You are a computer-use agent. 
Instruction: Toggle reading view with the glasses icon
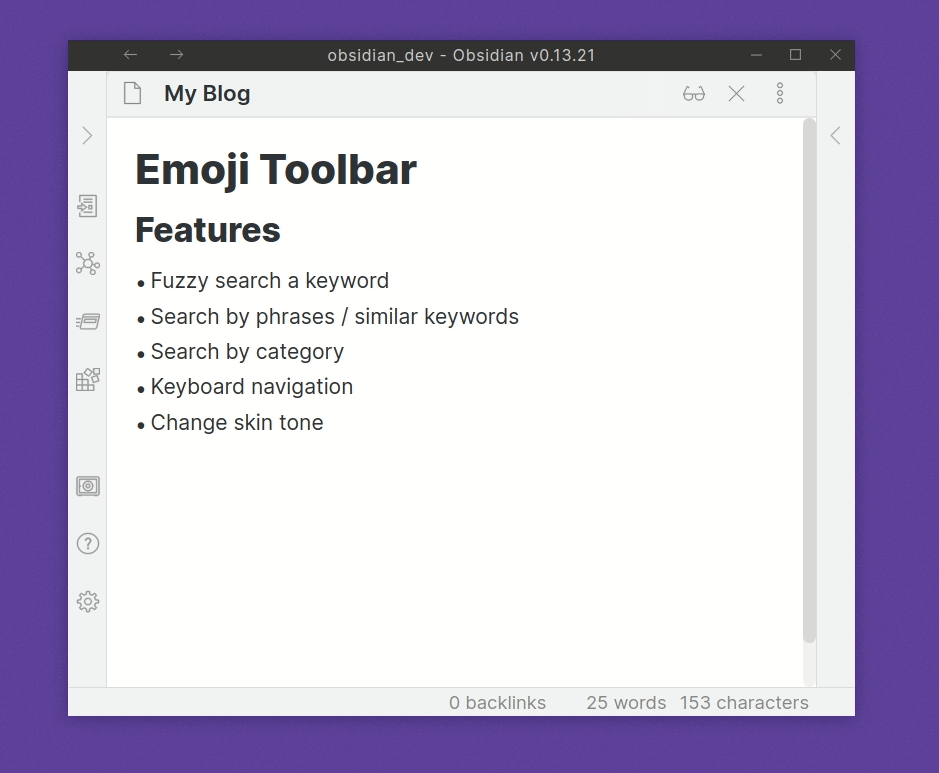[694, 93]
